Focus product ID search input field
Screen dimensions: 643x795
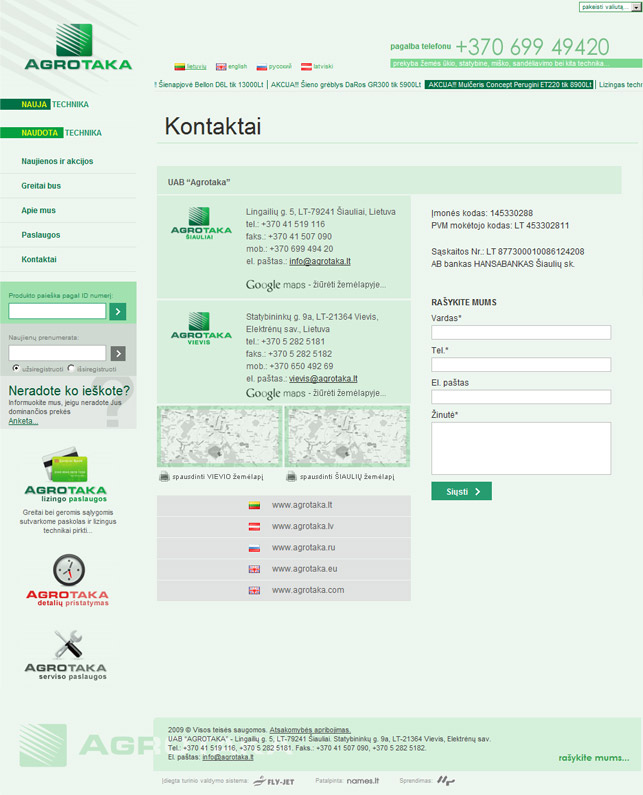pyautogui.click(x=57, y=311)
